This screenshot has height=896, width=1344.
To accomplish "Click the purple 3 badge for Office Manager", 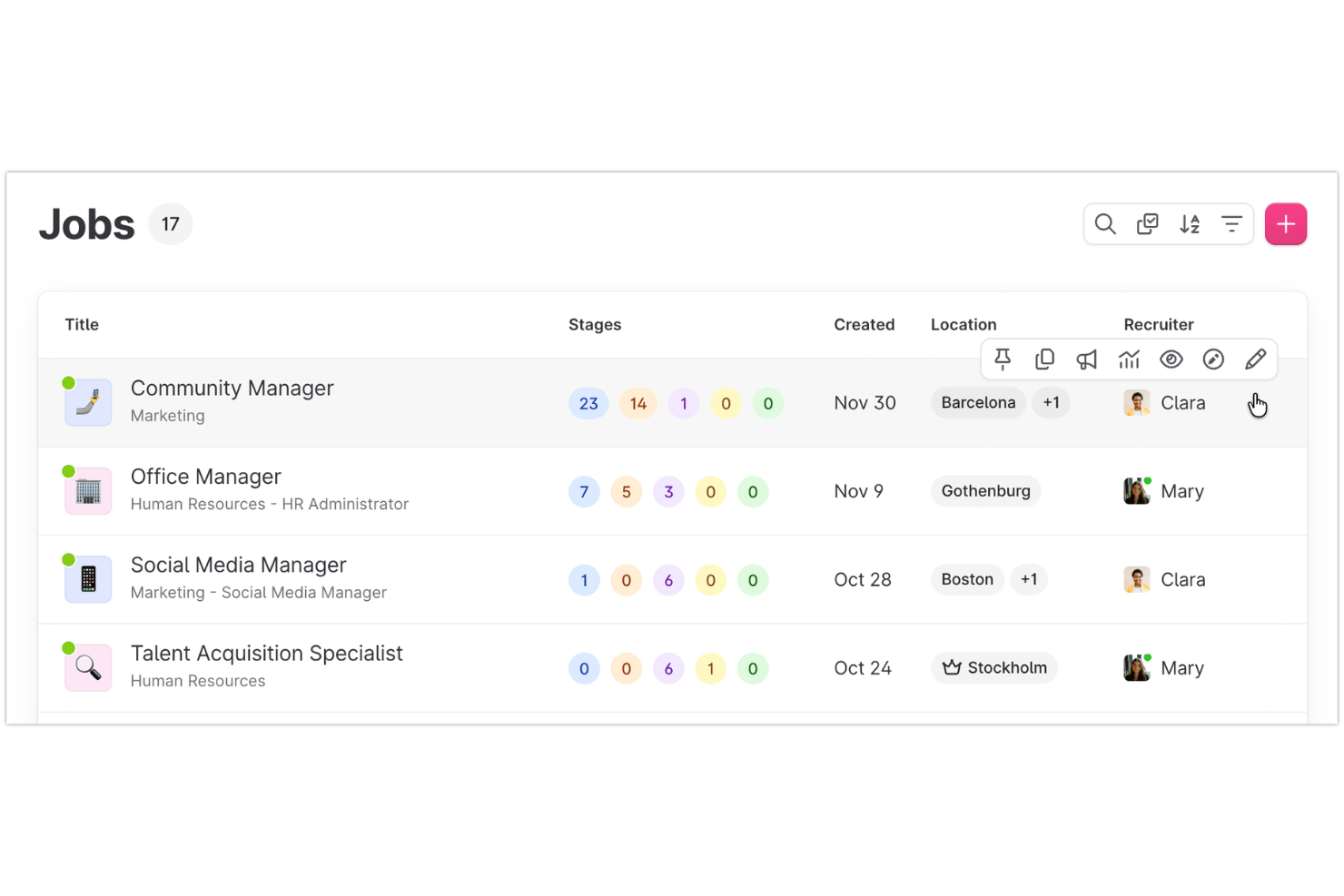I will 668,492.
